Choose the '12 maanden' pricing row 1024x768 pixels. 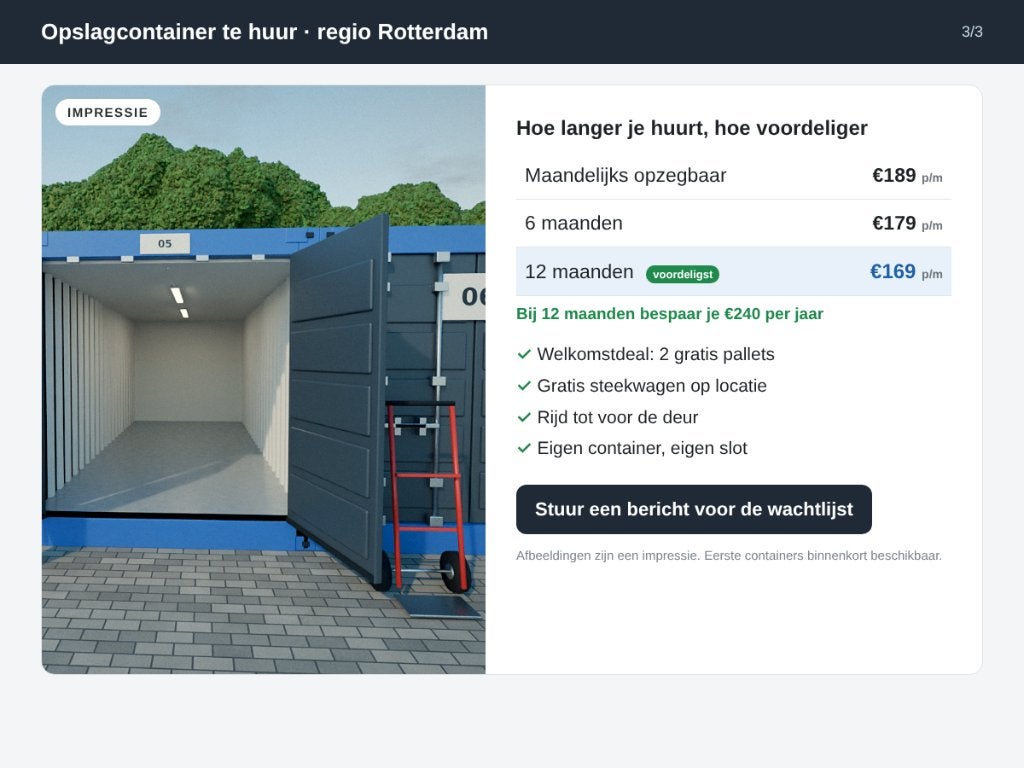(733, 272)
